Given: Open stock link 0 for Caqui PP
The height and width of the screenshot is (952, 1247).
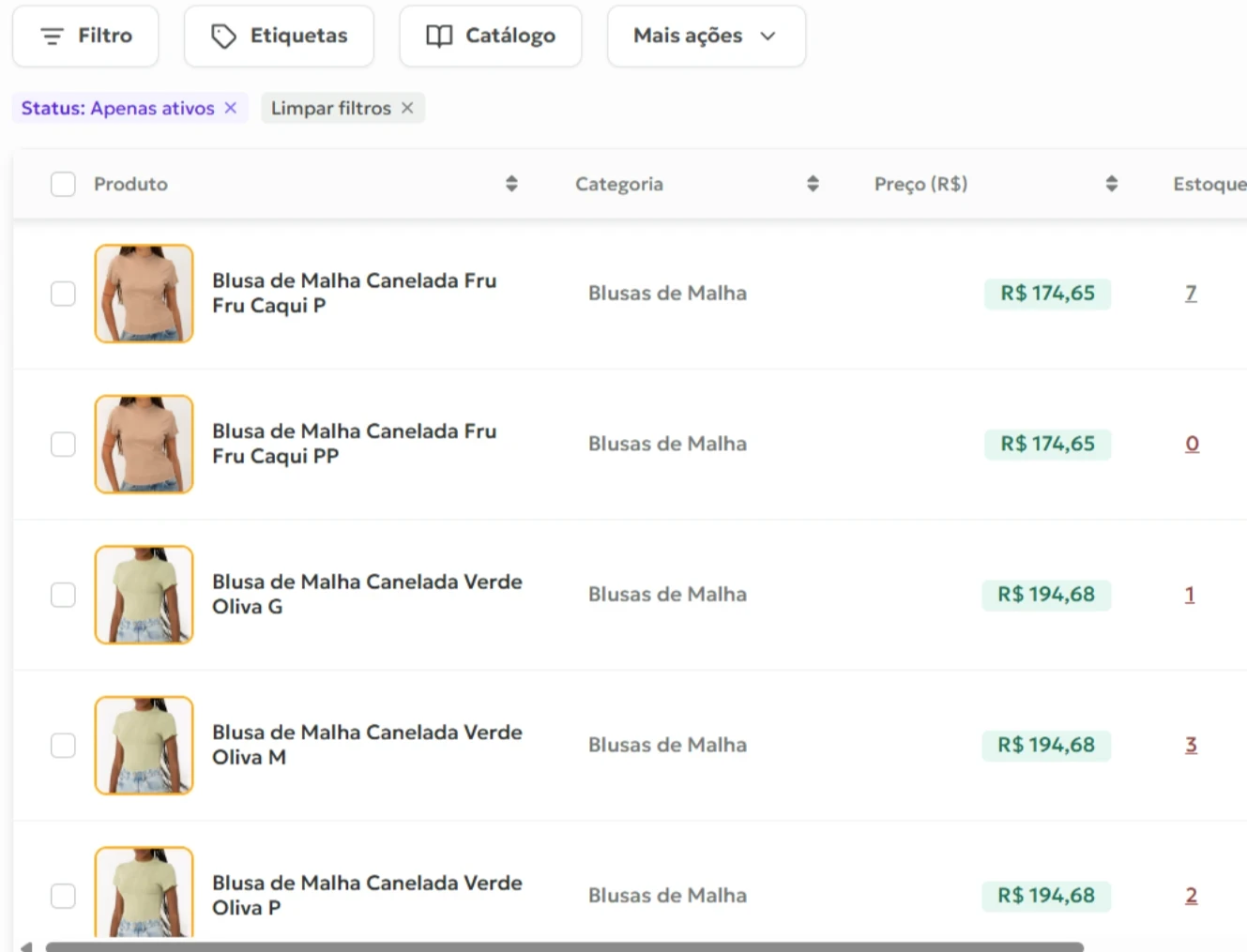Looking at the screenshot, I should coord(1192,444).
